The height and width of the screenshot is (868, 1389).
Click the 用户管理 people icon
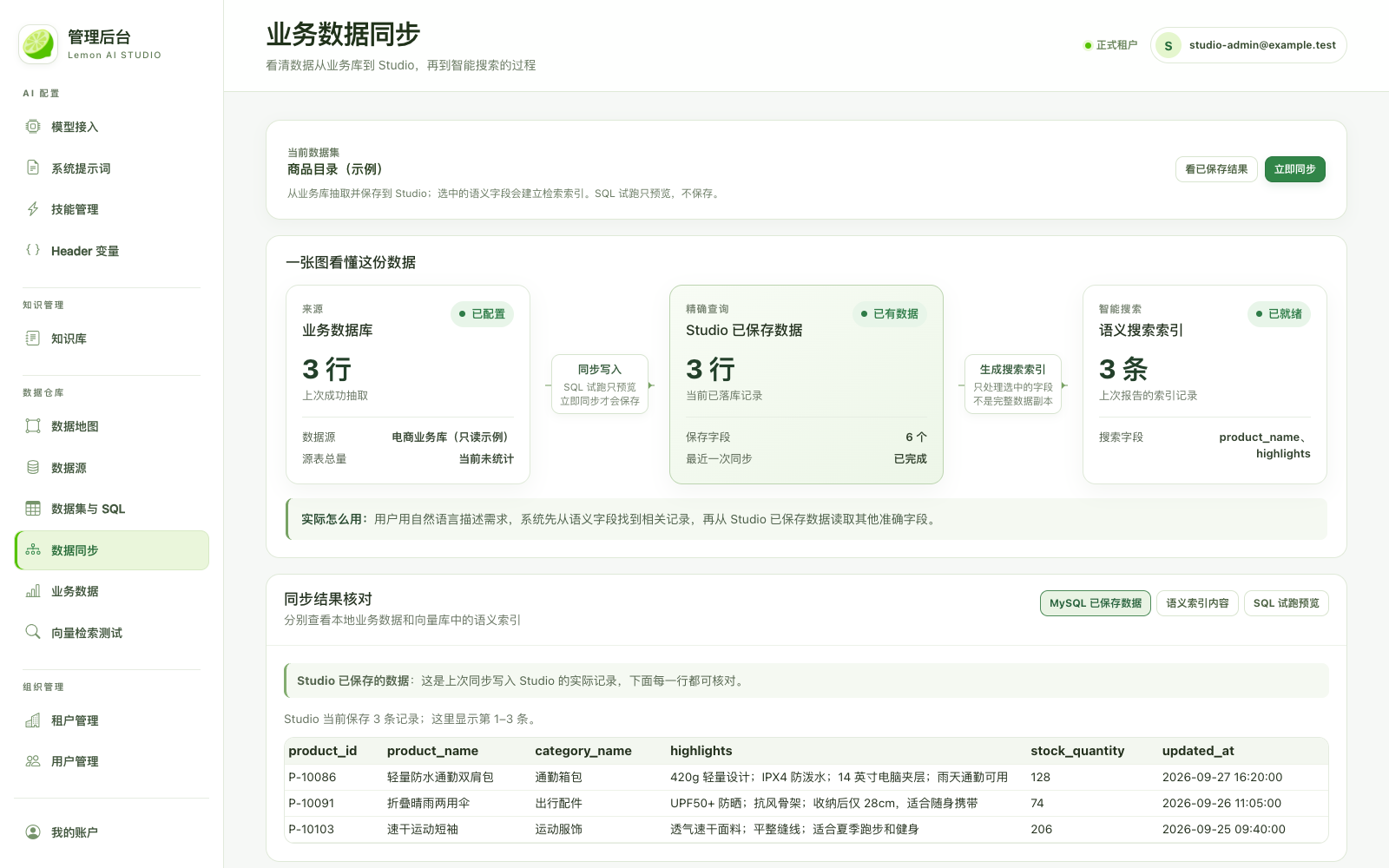click(33, 760)
